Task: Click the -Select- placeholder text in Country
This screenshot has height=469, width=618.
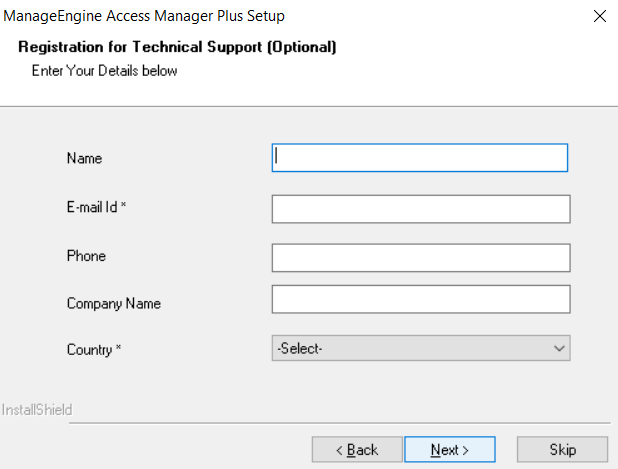Action: pos(300,348)
